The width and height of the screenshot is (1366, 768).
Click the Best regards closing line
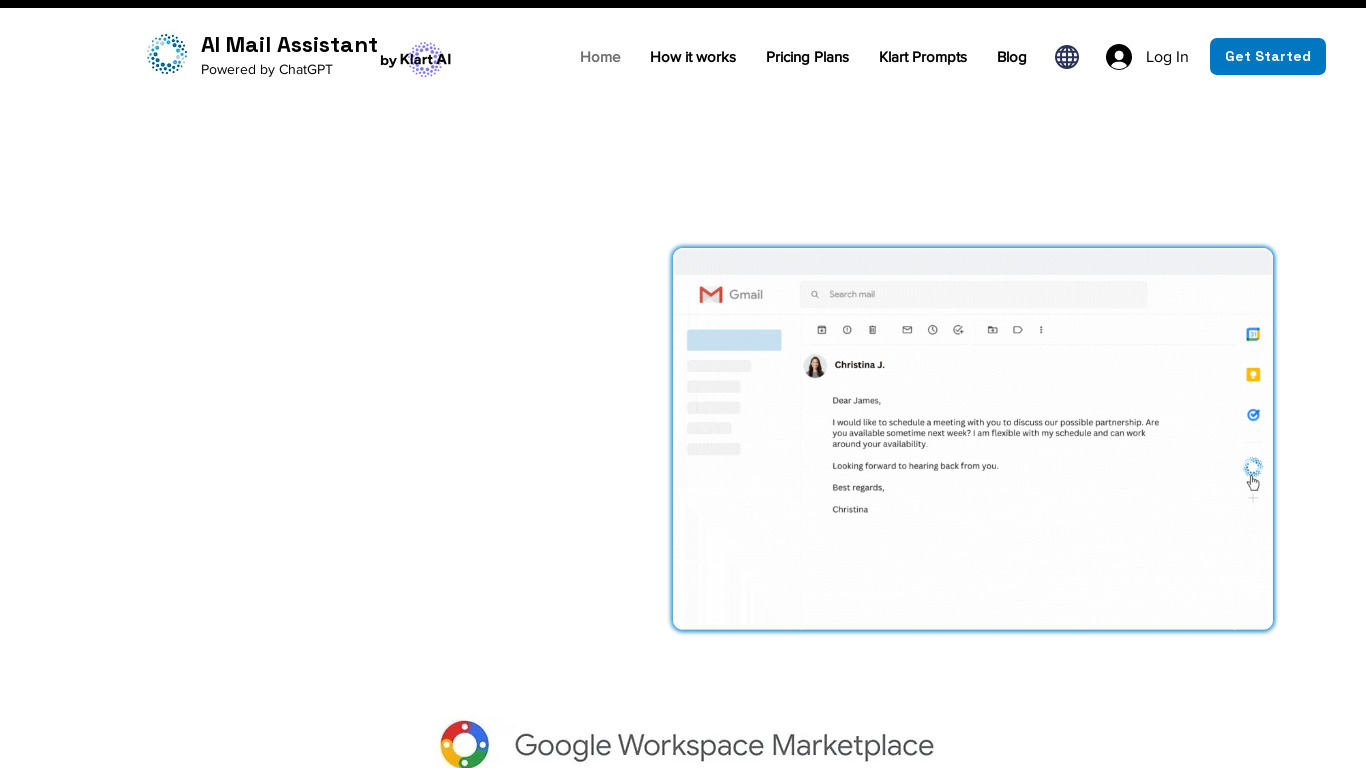click(x=858, y=487)
